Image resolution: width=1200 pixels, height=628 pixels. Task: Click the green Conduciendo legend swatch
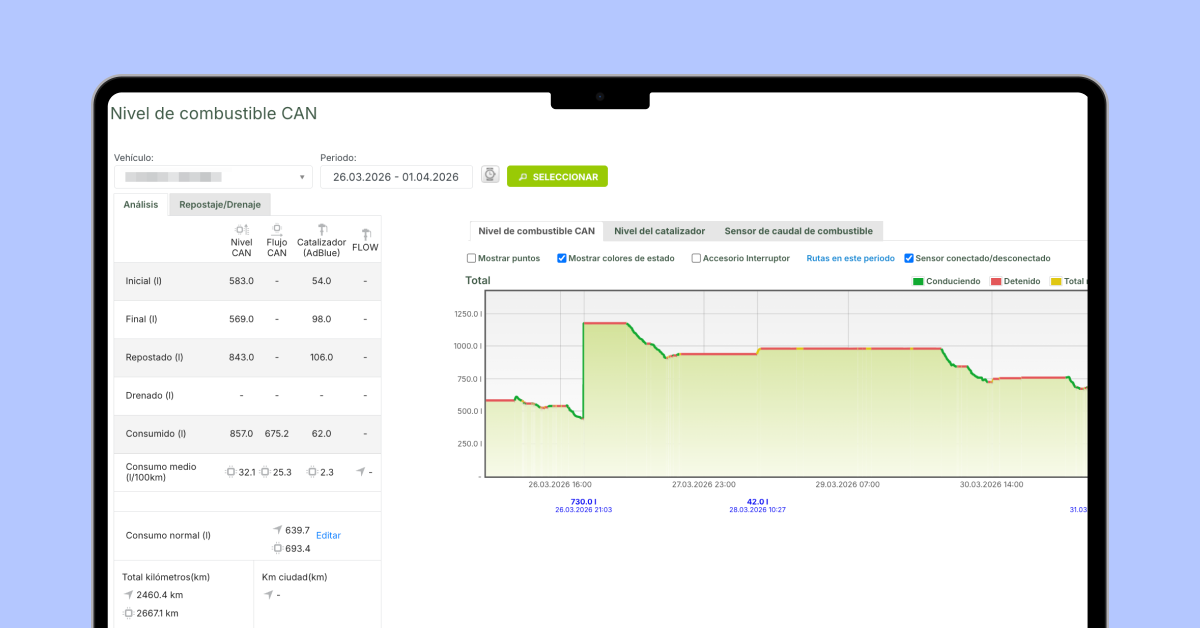(918, 282)
